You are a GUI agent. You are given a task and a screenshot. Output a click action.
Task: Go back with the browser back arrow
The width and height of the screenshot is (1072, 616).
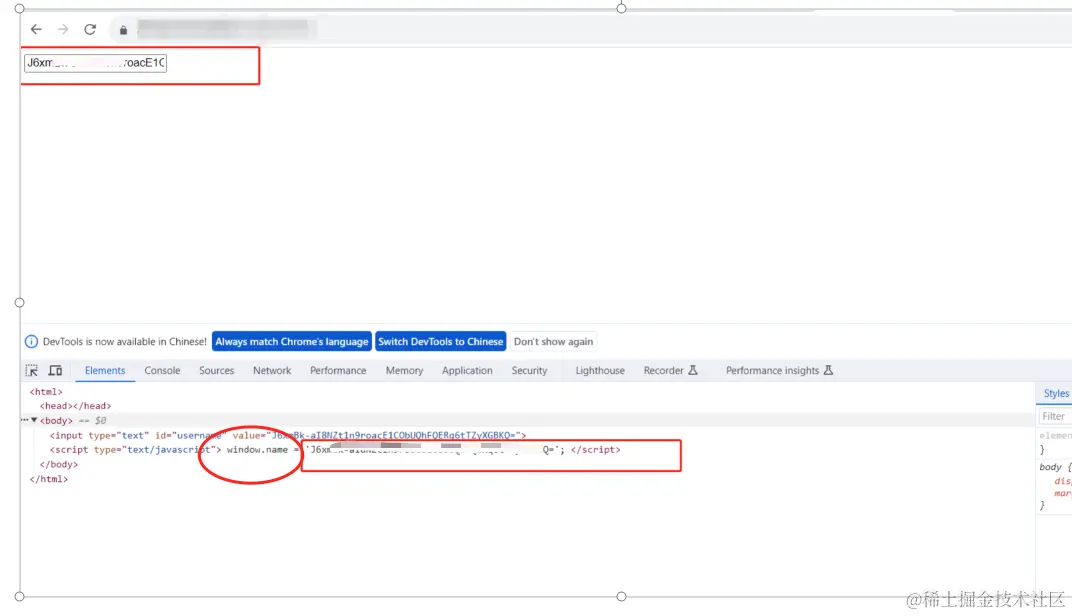coord(36,29)
